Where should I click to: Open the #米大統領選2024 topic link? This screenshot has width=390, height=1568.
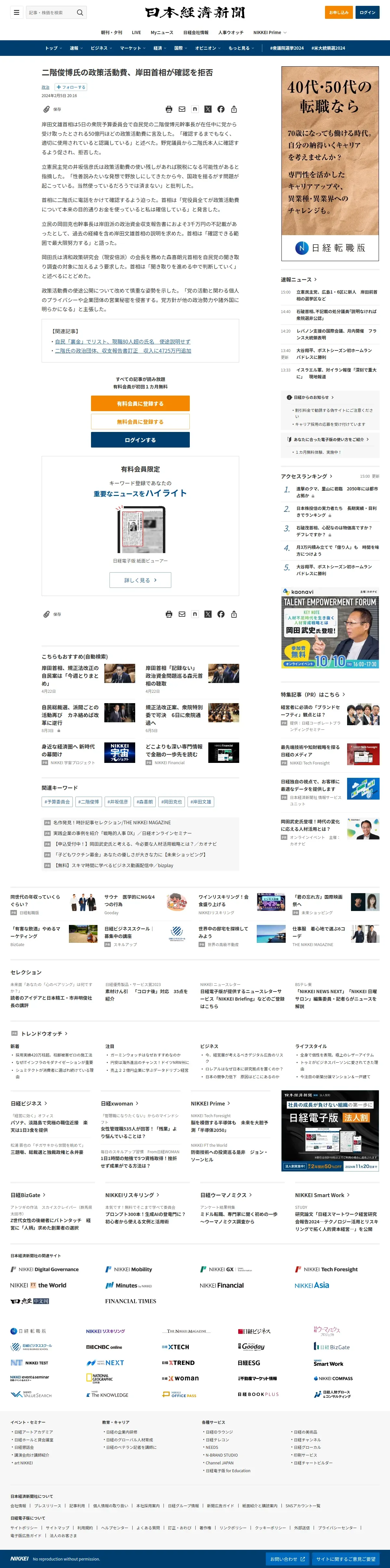(328, 48)
